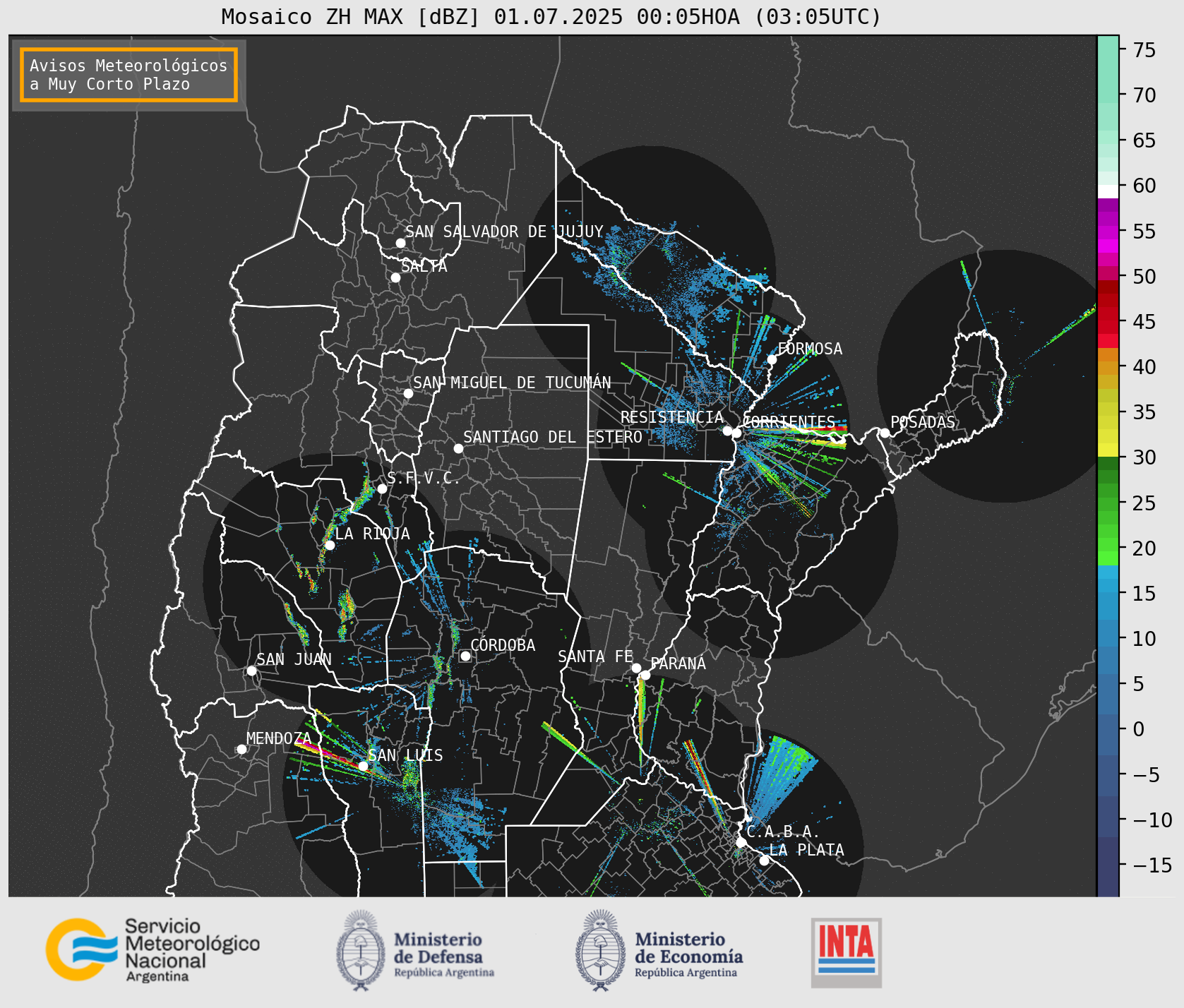
Task: Click the 30 dBZ yellow colorbar segment
Action: click(1108, 450)
